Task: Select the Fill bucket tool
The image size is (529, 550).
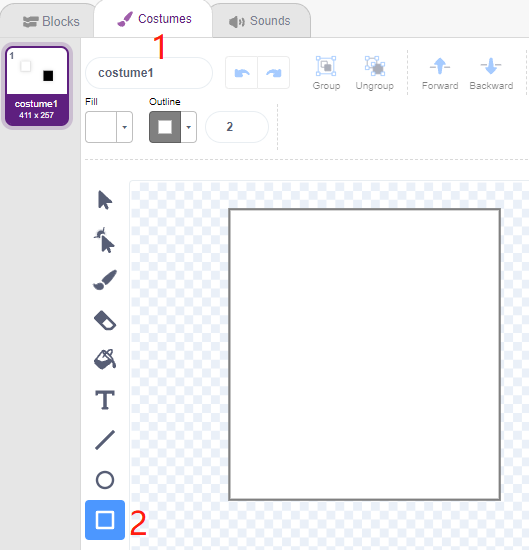Action: pos(105,360)
